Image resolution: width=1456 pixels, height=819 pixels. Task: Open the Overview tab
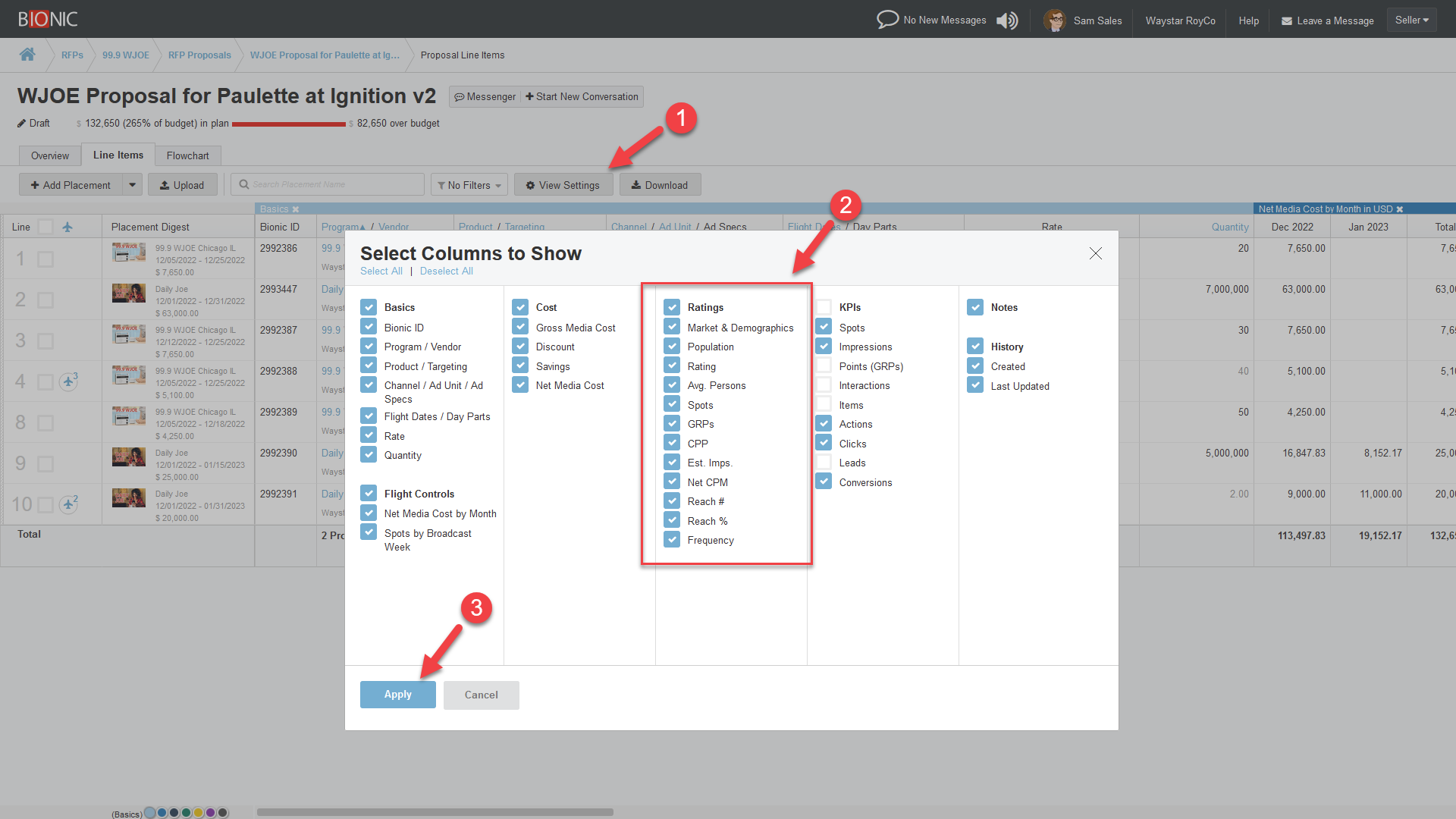50,155
